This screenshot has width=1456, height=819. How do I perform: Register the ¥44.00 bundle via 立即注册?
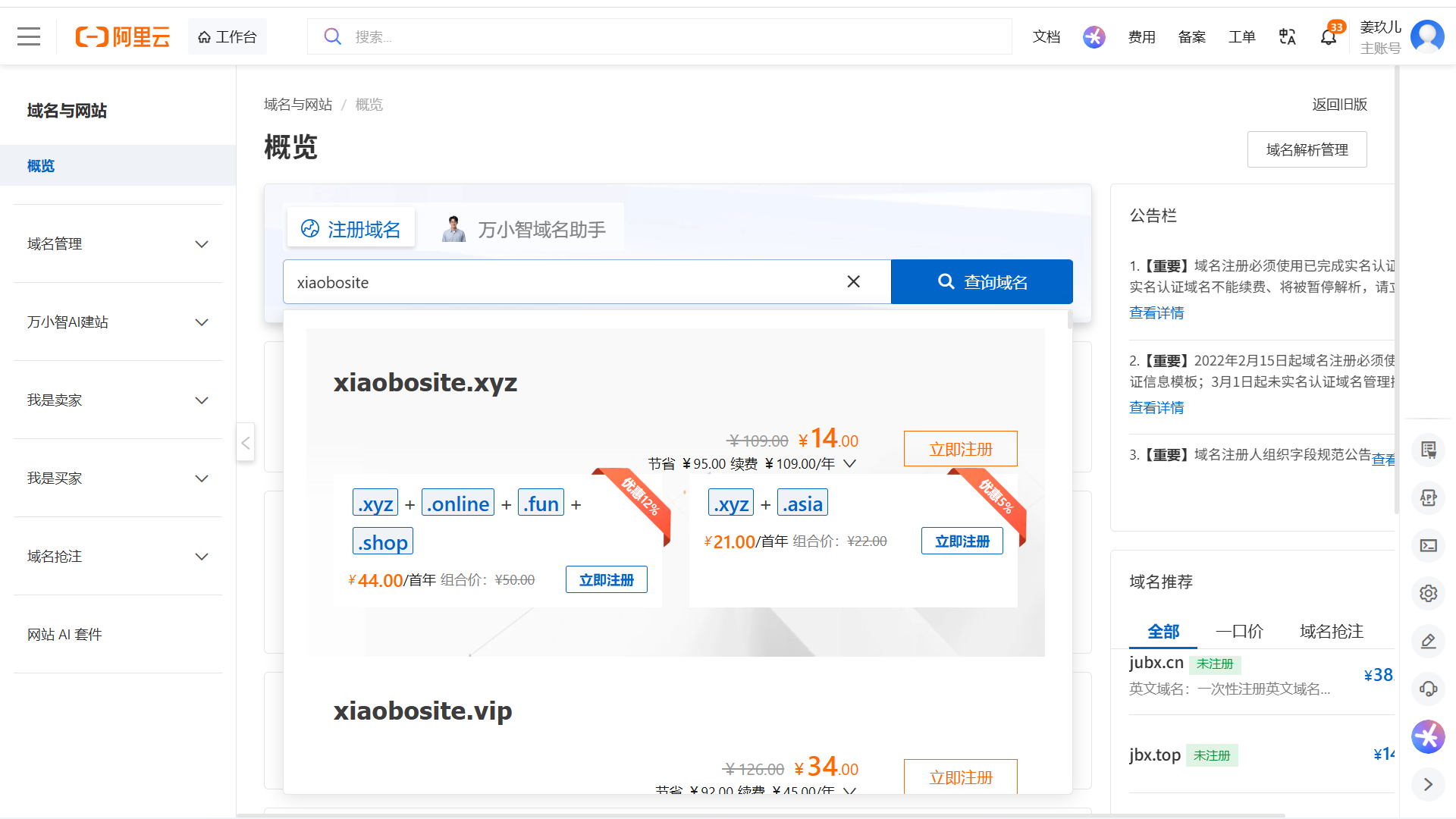click(607, 580)
